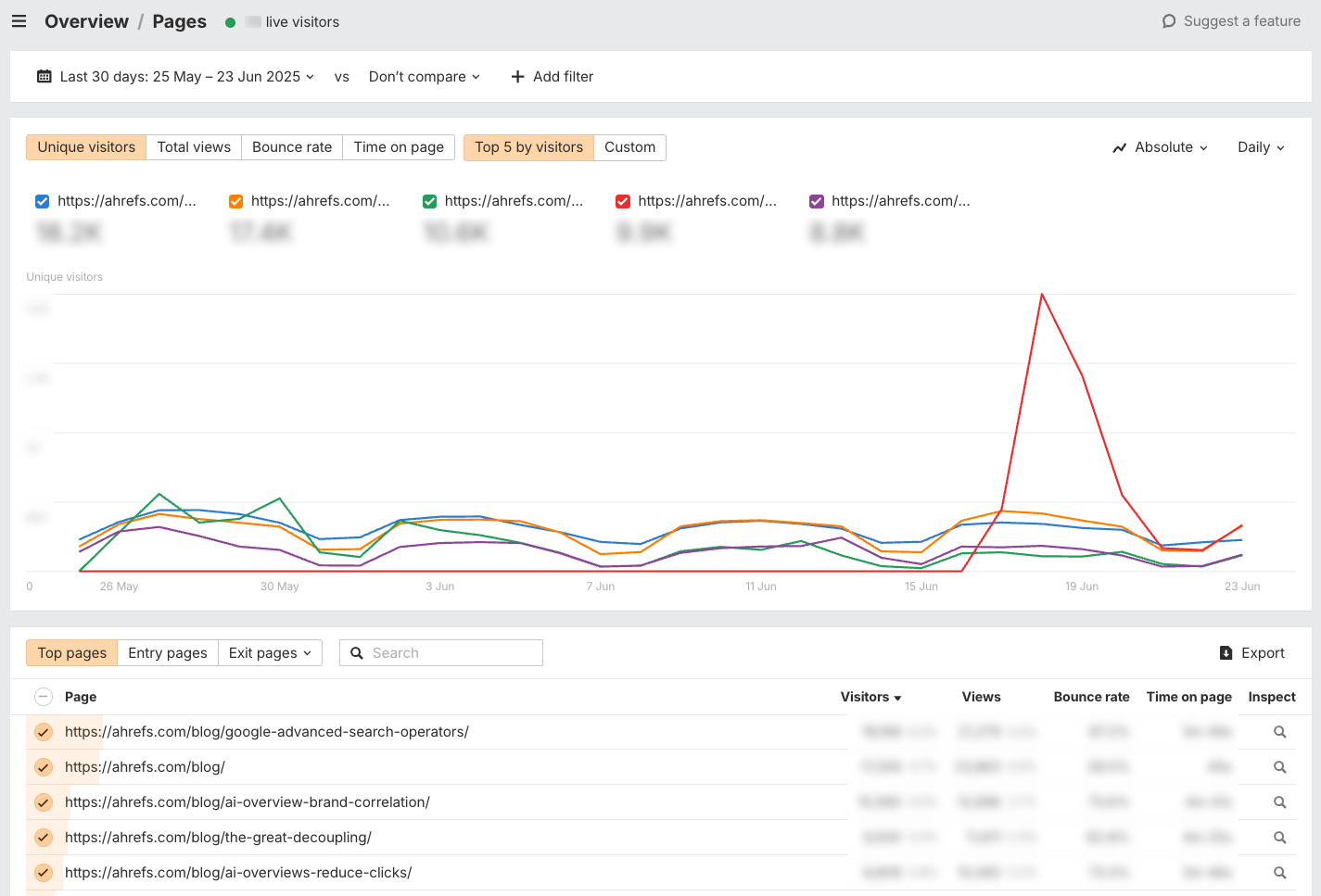The height and width of the screenshot is (896, 1321).
Task: Click the speech bubble beside Suggest a feature
Action: pyautogui.click(x=1169, y=20)
